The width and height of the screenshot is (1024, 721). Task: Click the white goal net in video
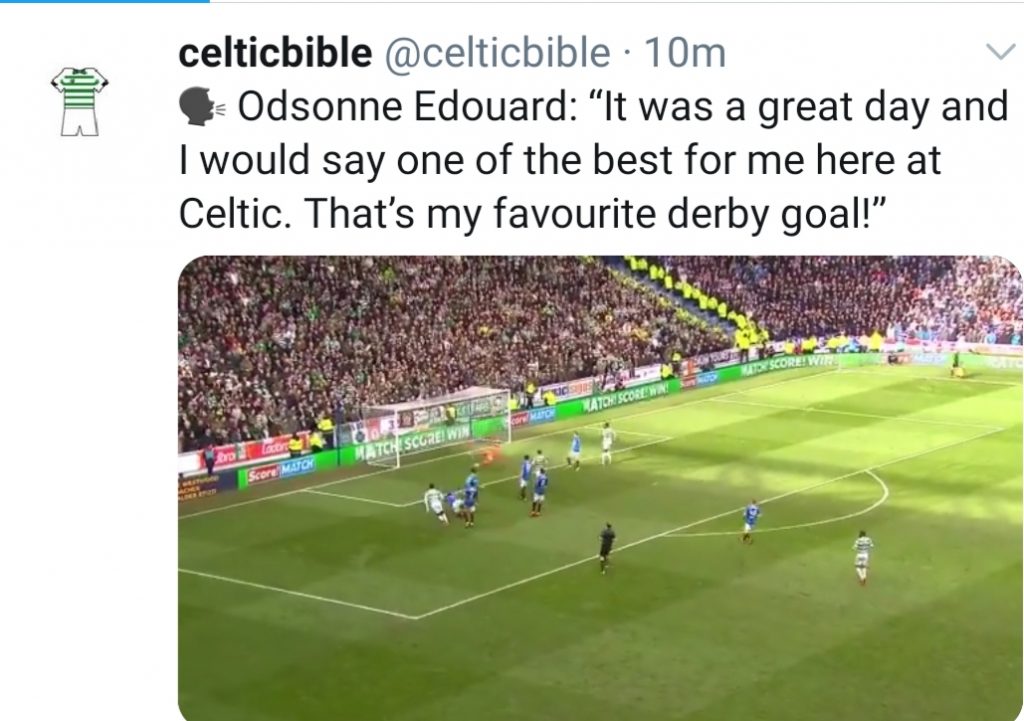[x=432, y=423]
